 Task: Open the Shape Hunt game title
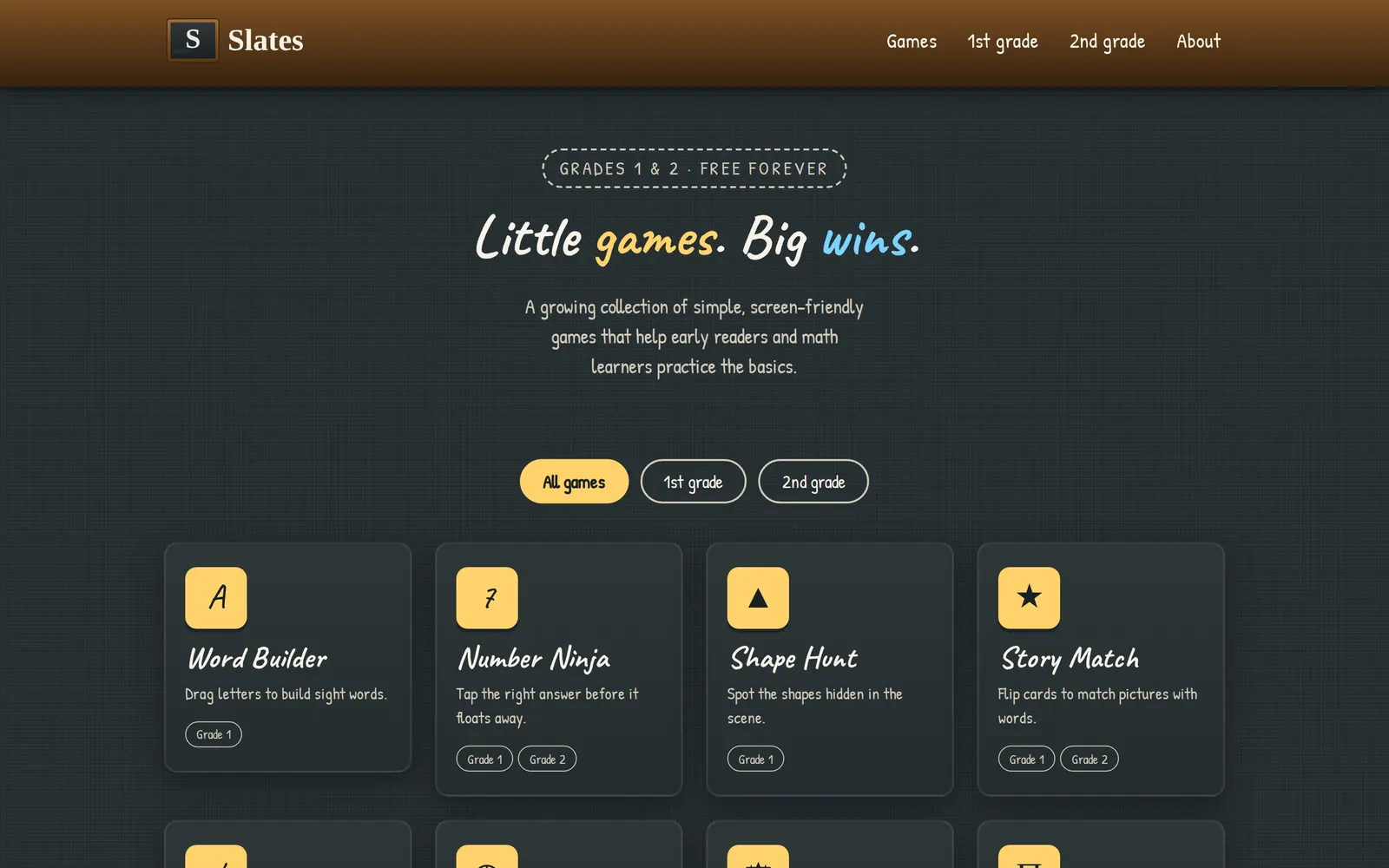coord(793,659)
